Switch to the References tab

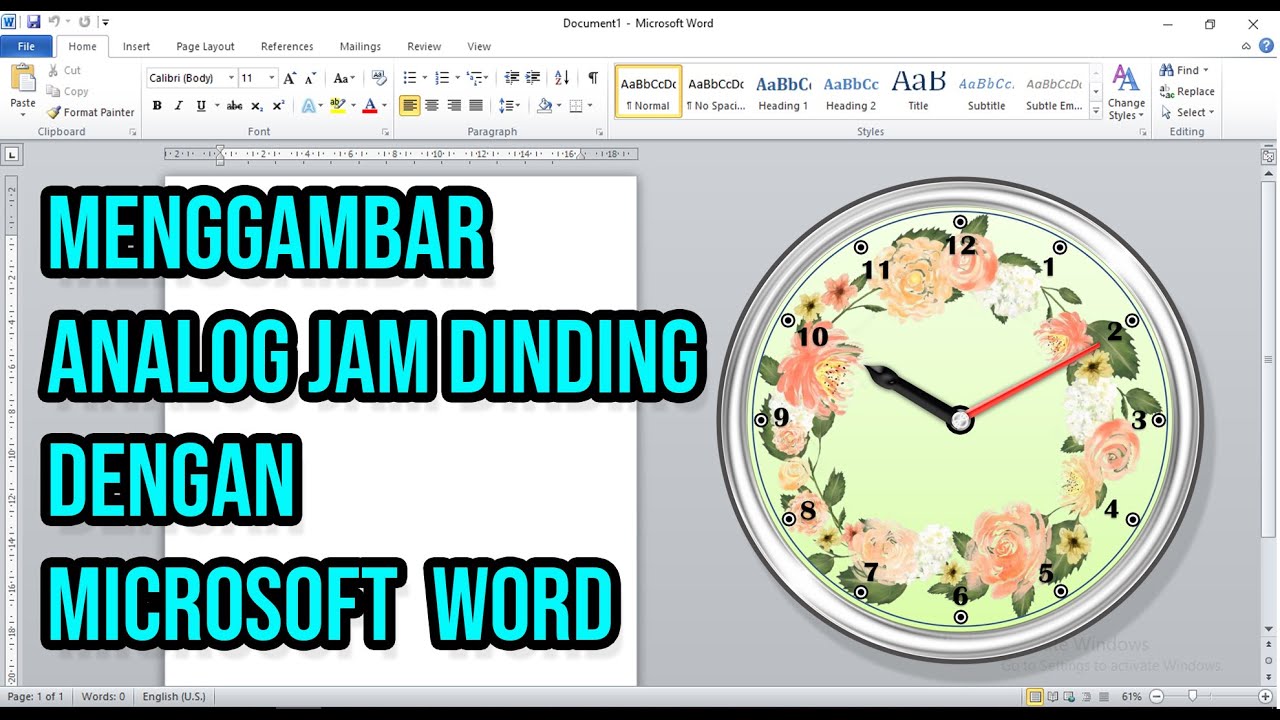[x=287, y=46]
